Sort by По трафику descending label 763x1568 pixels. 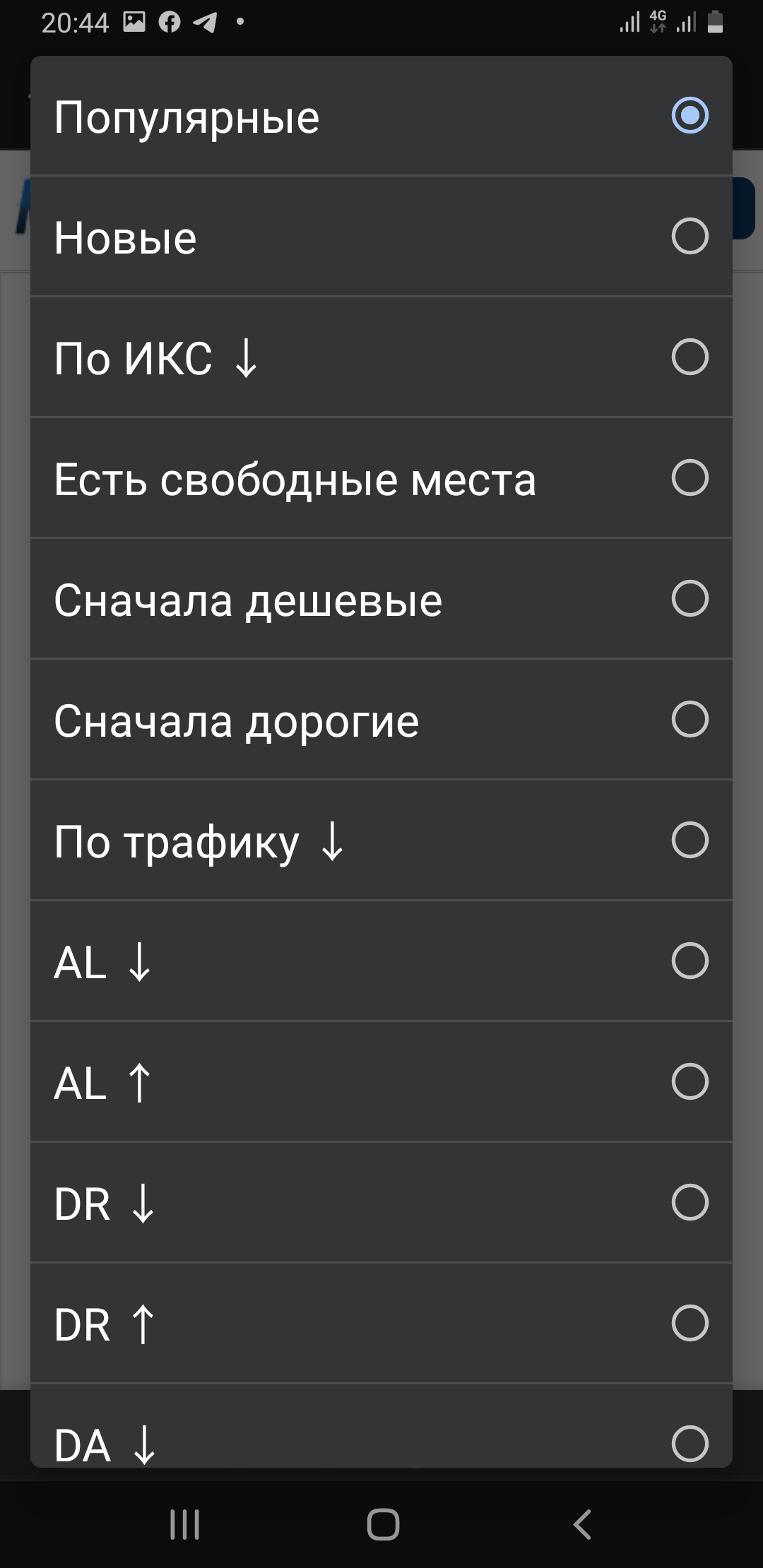[199, 842]
